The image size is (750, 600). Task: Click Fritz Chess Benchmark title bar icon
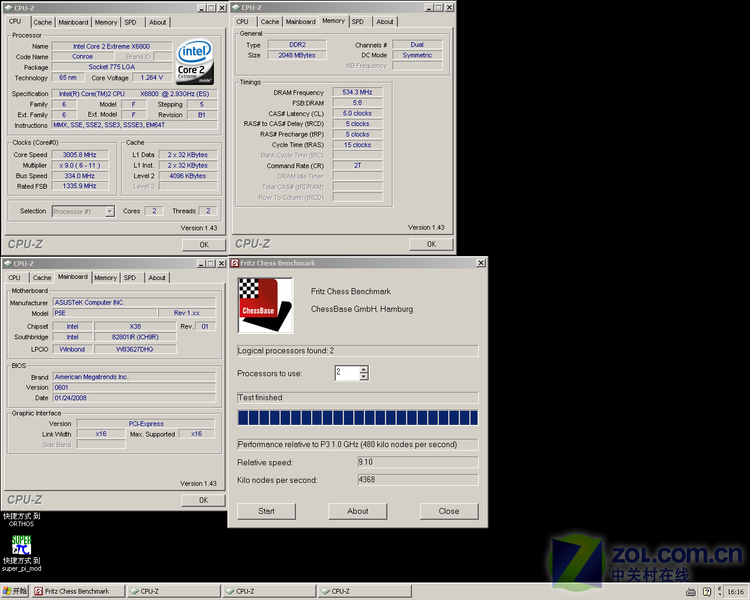click(235, 263)
